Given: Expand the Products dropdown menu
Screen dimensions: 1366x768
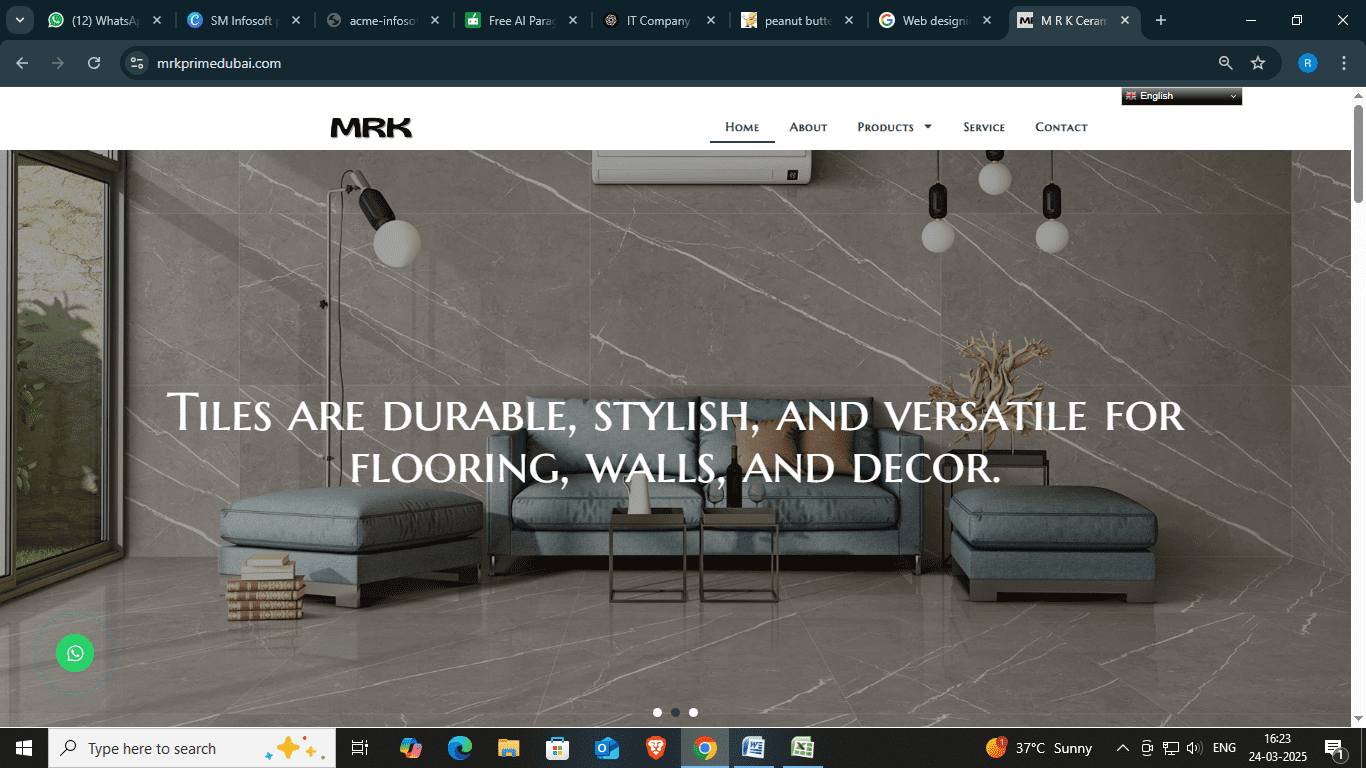Looking at the screenshot, I should (894, 127).
